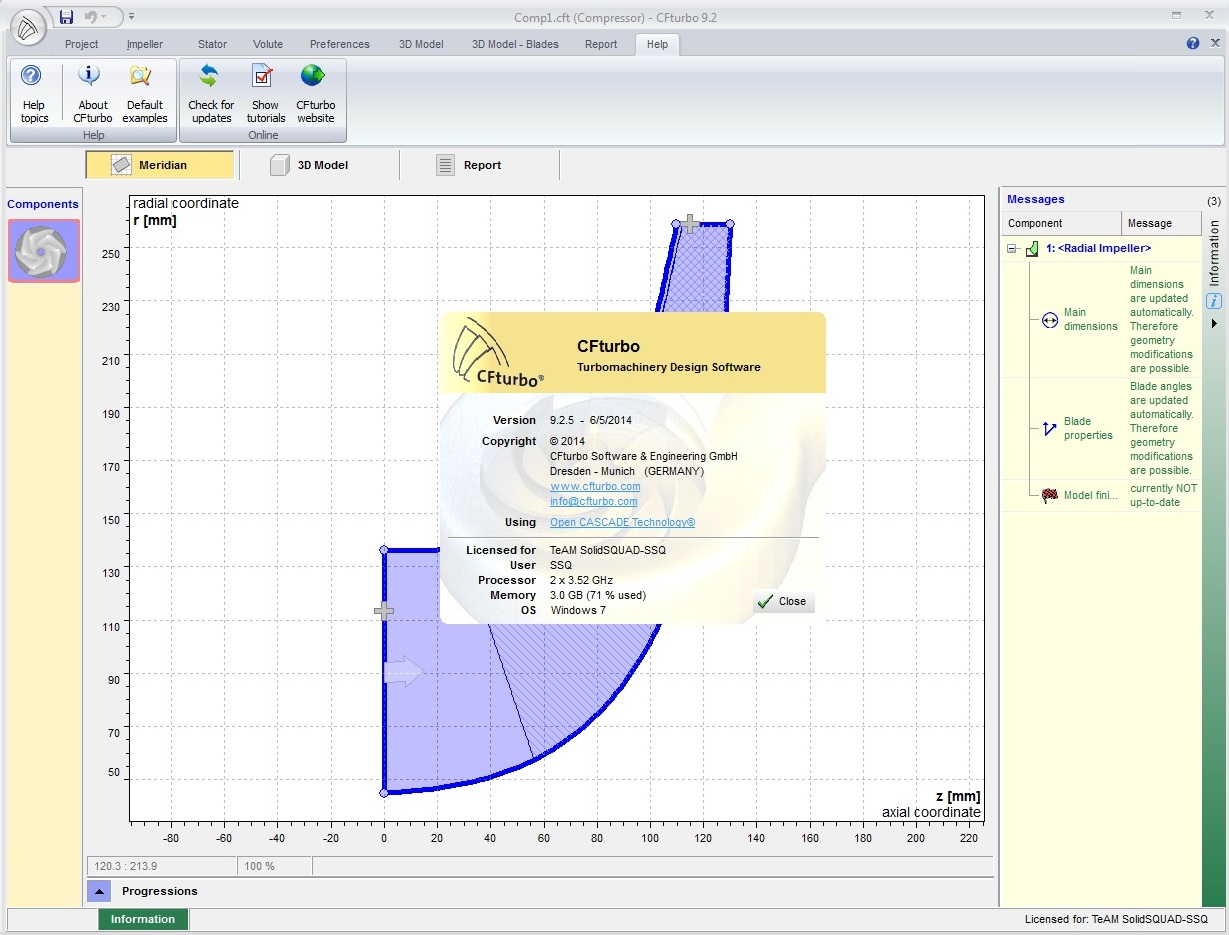This screenshot has height=935, width=1229.
Task: Close the About CFturbo dialog
Action: coord(783,601)
